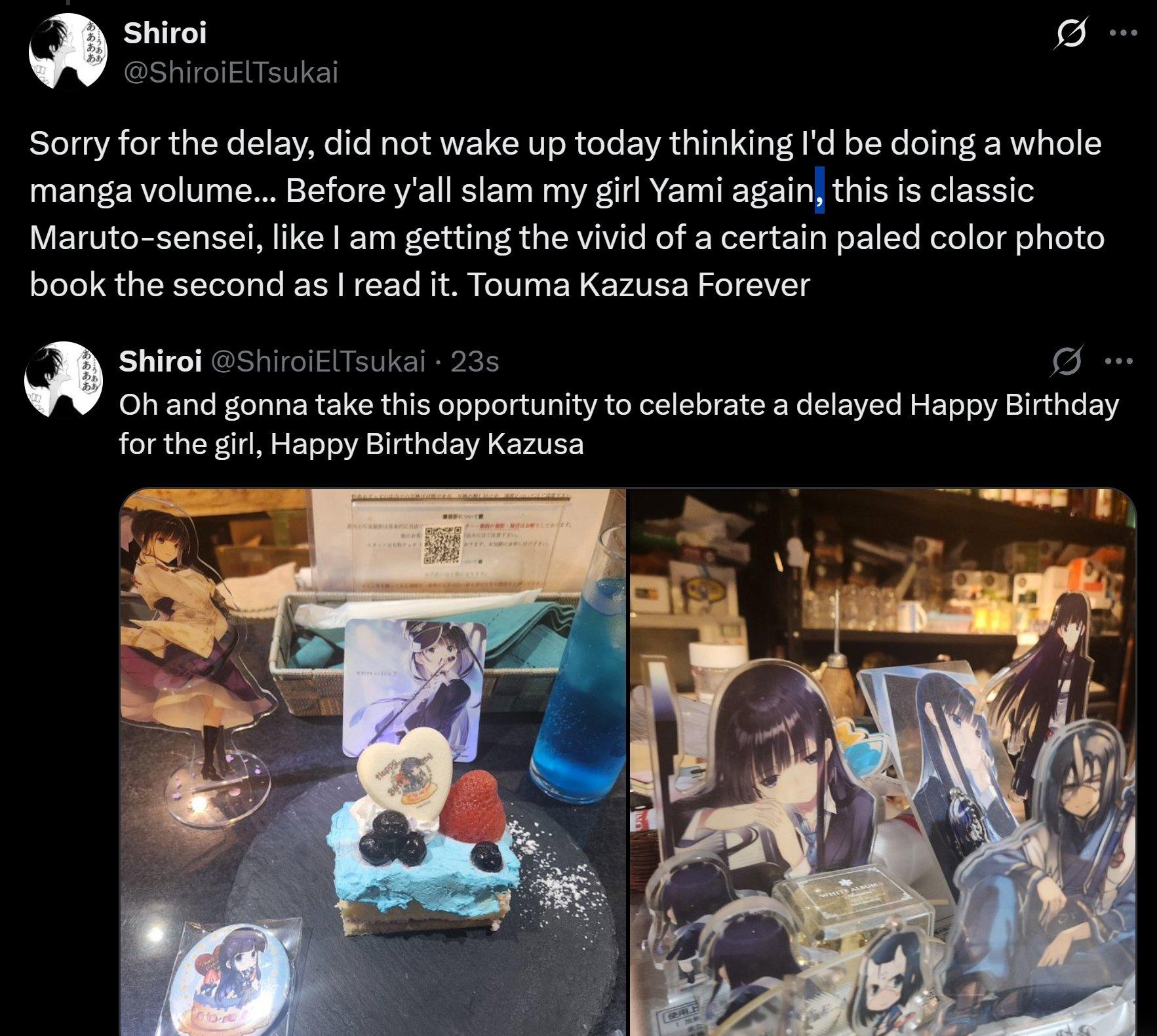Viewport: 1157px width, 1036px height.
Task: Open the more options menu on the birthday reply
Action: point(1119,361)
